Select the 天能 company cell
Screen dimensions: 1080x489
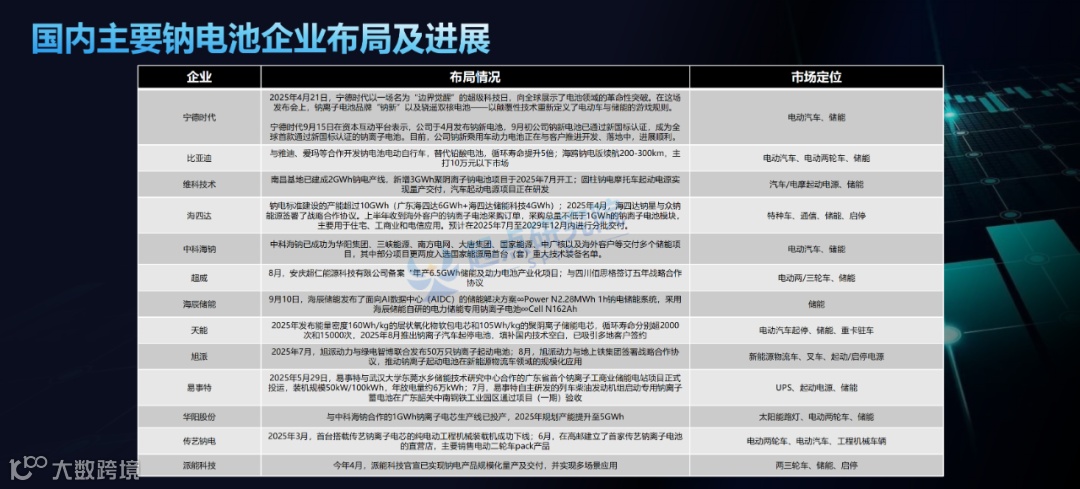[199, 330]
